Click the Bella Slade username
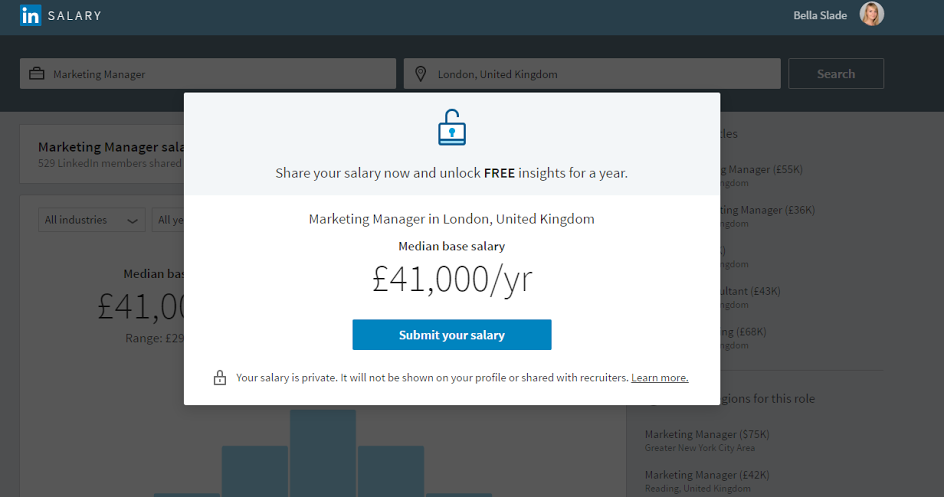This screenshot has width=944, height=497. (820, 16)
